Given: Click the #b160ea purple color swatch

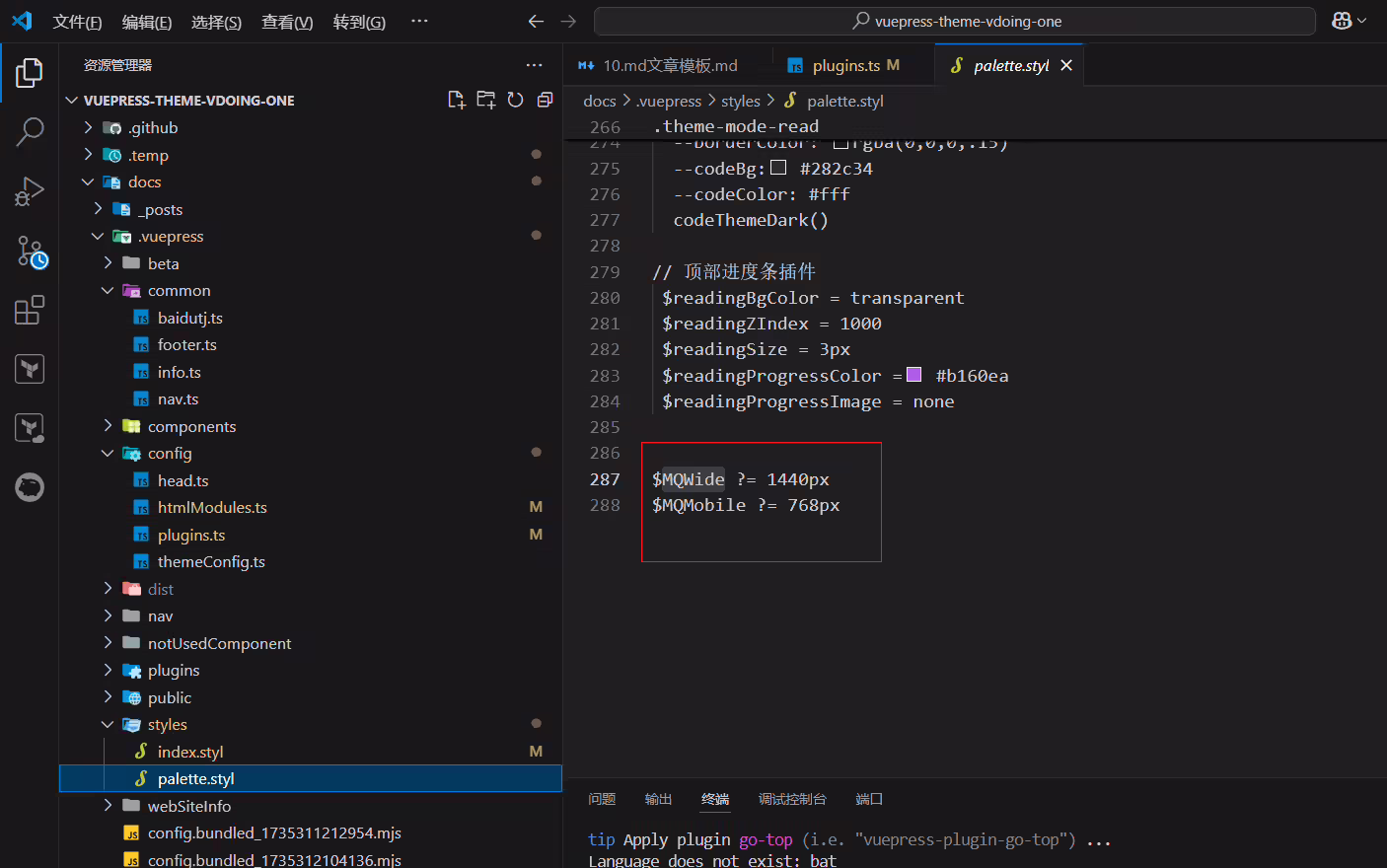Looking at the screenshot, I should pyautogui.click(x=914, y=375).
